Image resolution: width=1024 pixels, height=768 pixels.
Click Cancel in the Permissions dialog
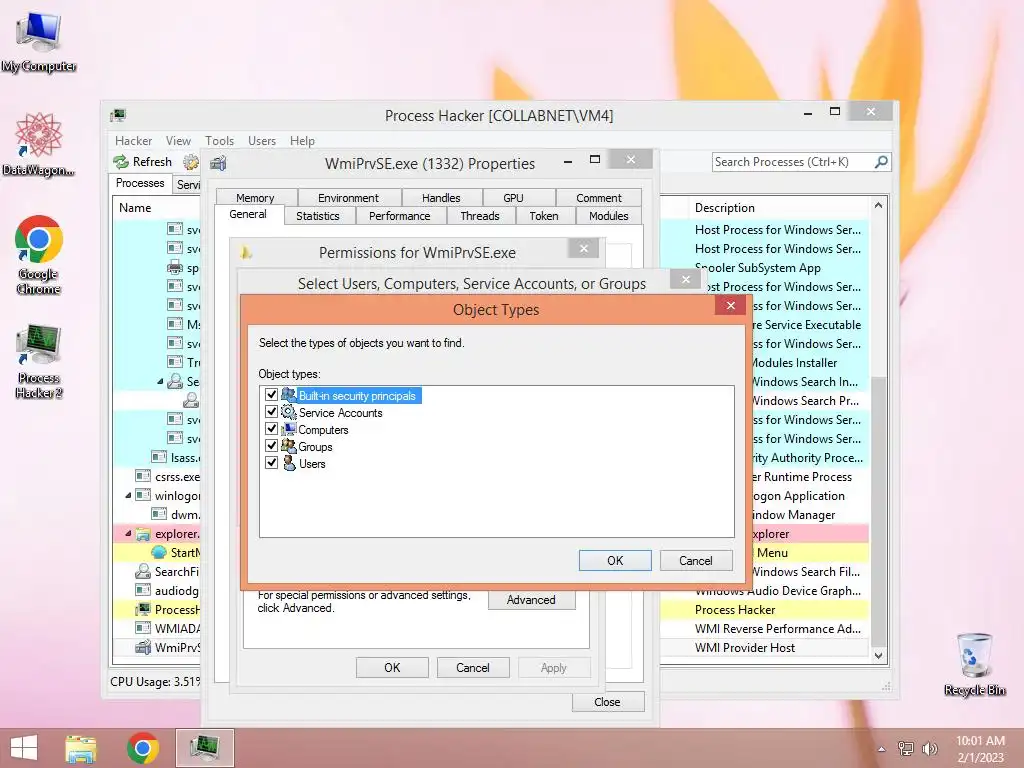pyautogui.click(x=473, y=667)
